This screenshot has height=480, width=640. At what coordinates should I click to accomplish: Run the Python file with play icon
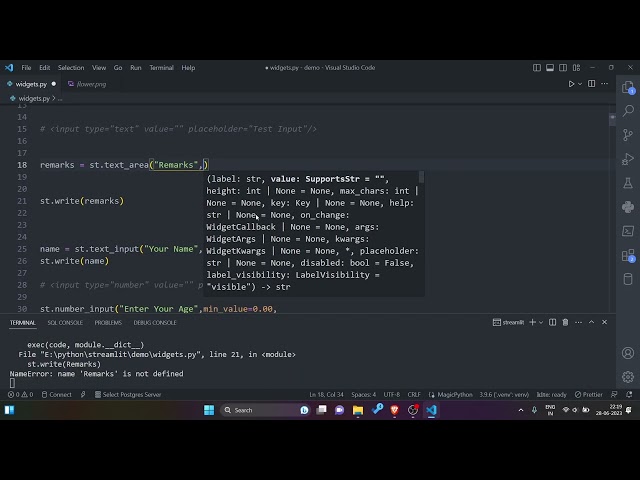click(x=571, y=84)
